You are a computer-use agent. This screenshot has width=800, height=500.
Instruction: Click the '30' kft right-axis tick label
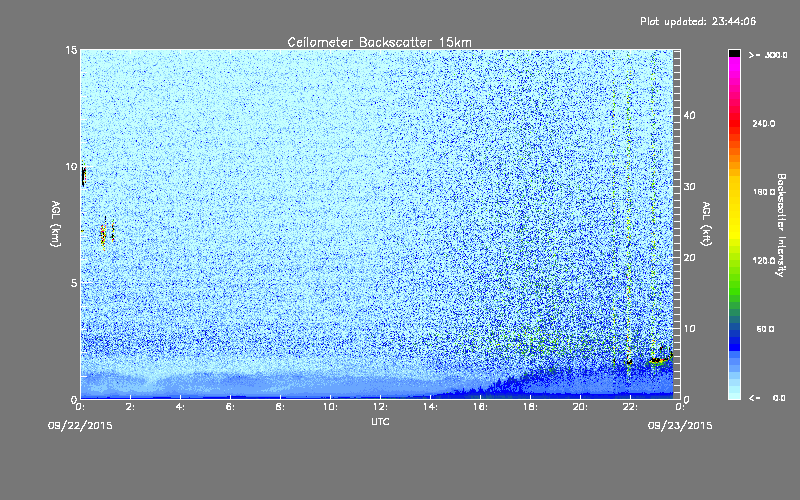(690, 186)
